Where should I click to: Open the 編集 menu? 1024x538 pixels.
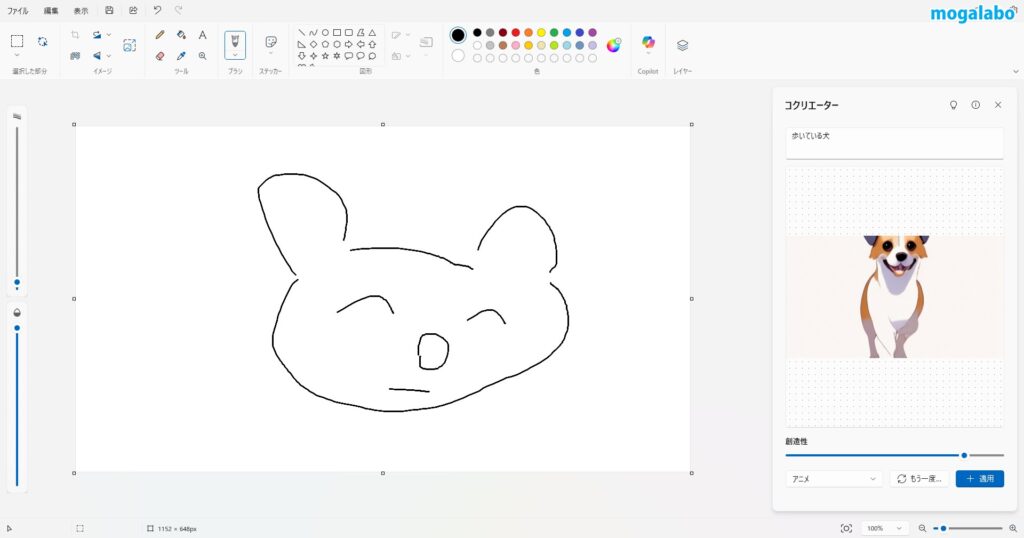51,10
